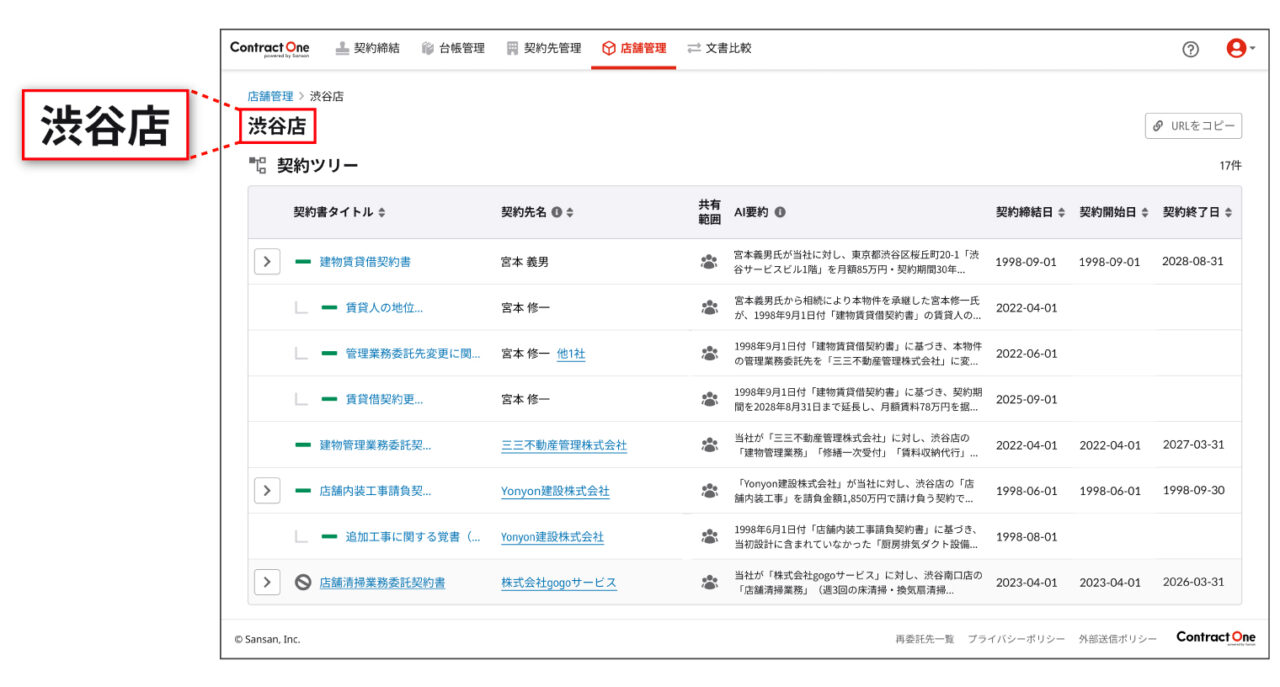Click the 他1社 link
The height and width of the screenshot is (687, 1280).
(x=571, y=354)
